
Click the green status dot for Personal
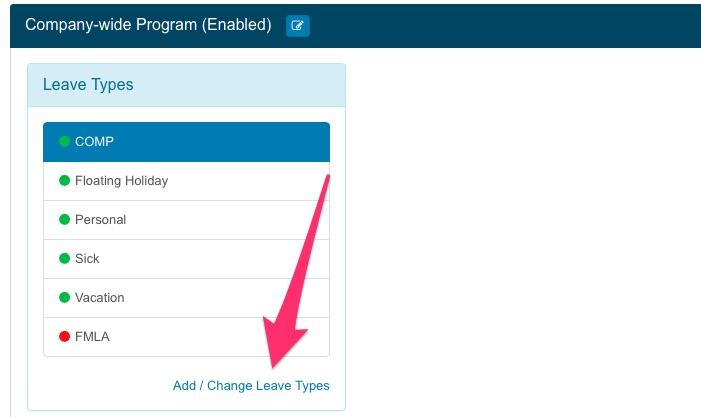64,220
